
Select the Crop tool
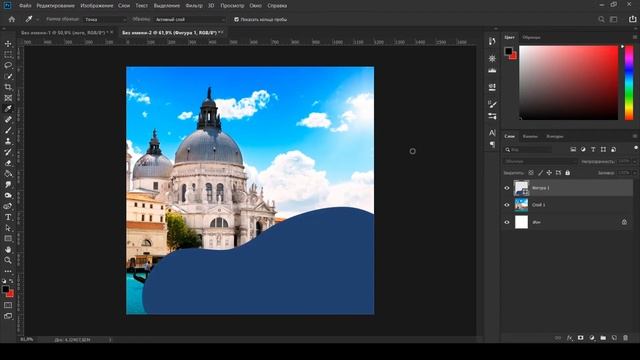[x=8, y=87]
